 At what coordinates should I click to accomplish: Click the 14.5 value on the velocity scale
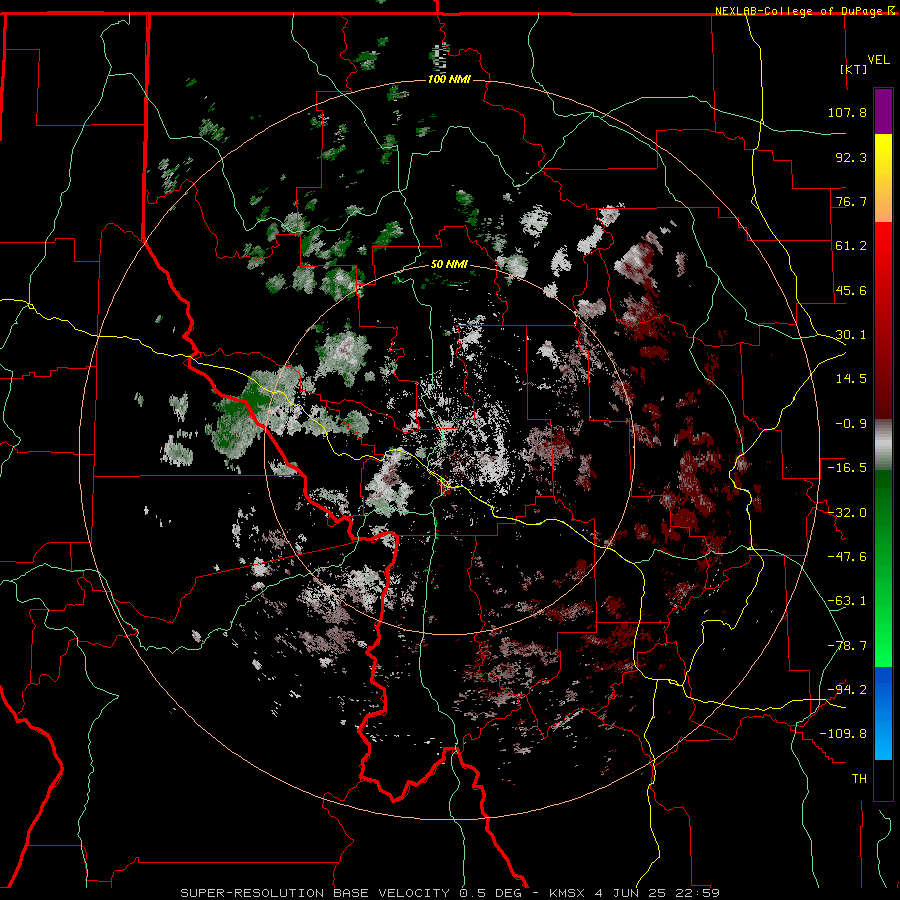tap(851, 379)
